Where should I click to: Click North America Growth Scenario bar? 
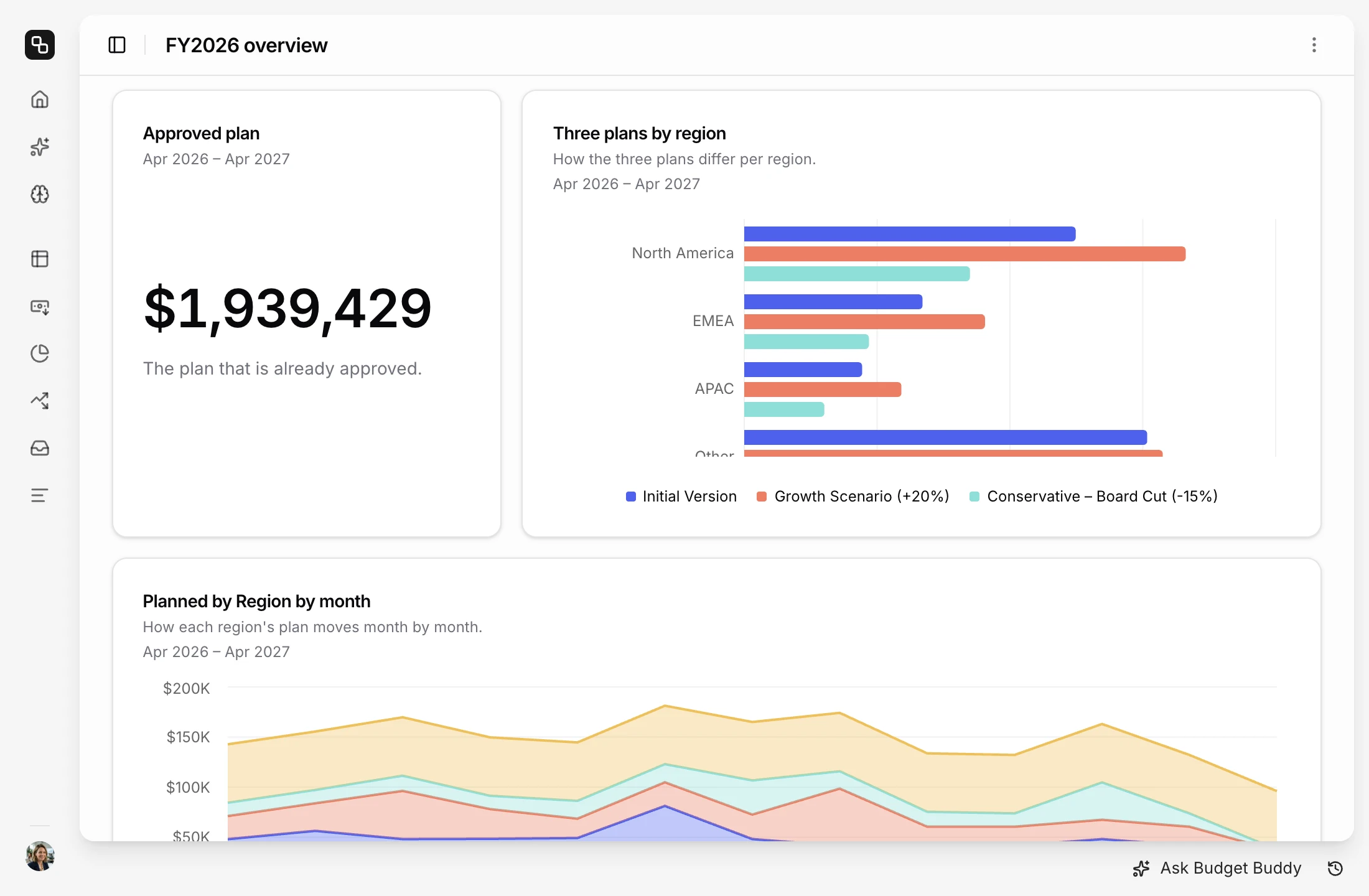pos(965,254)
